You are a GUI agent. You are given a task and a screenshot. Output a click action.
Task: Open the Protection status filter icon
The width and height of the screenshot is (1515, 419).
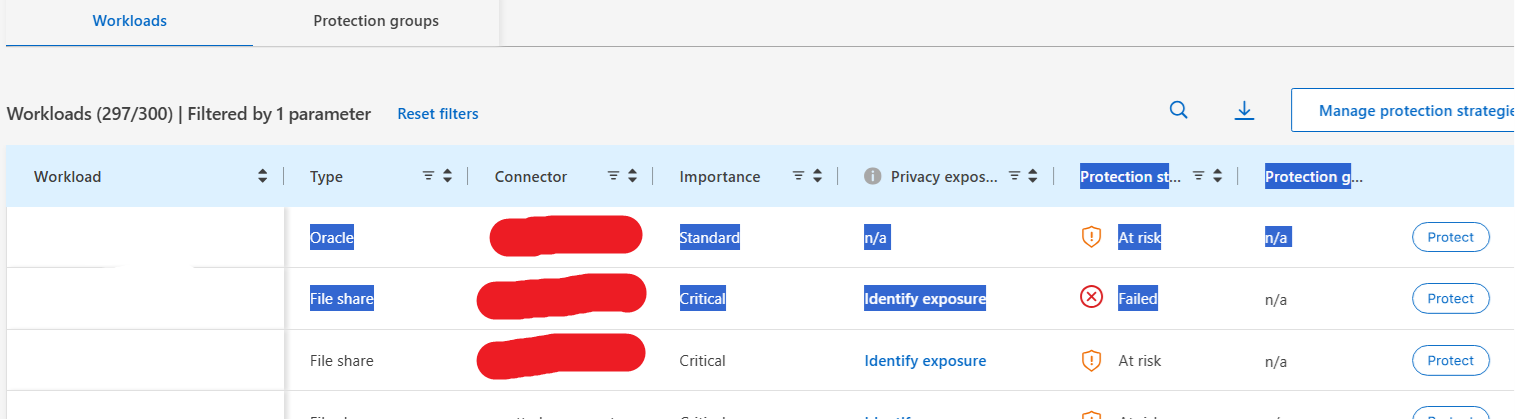coord(1198,176)
